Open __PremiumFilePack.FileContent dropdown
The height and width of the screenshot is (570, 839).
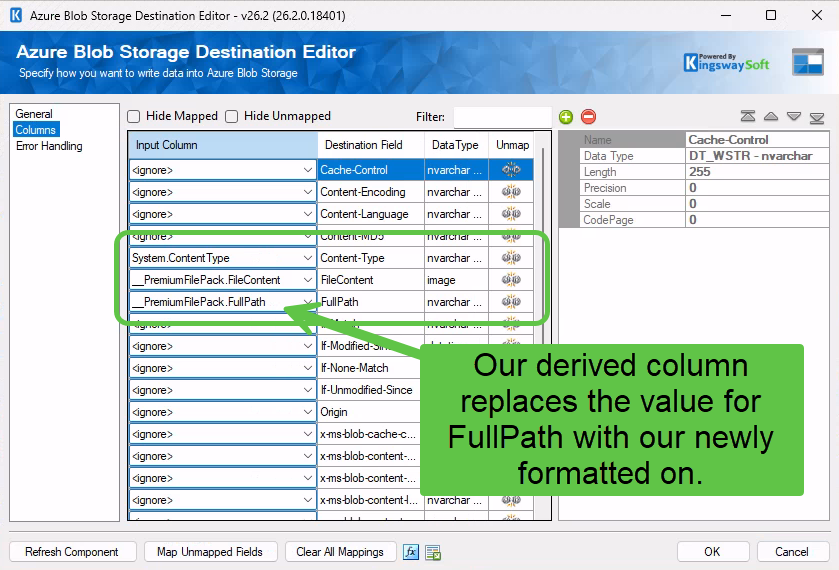(308, 280)
